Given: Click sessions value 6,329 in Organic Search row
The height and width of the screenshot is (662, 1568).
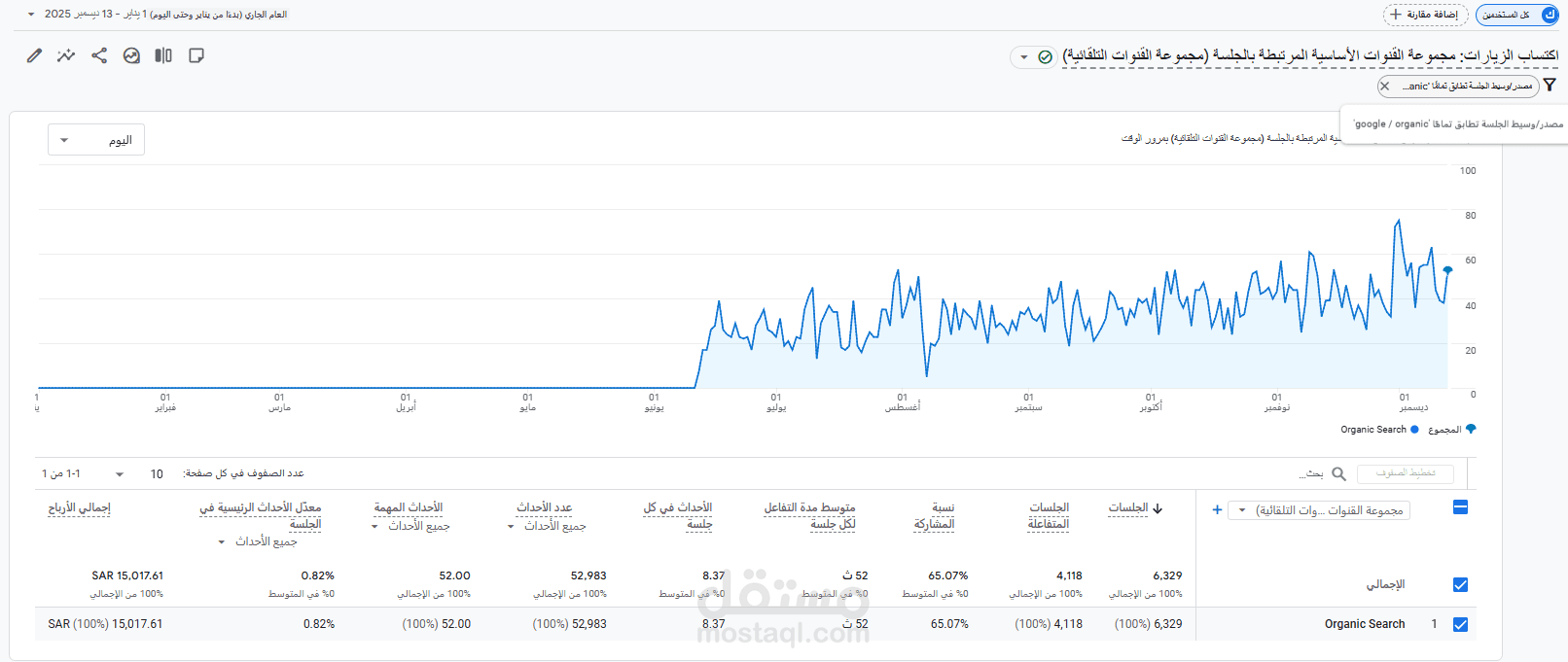Looking at the screenshot, I should [x=1167, y=624].
